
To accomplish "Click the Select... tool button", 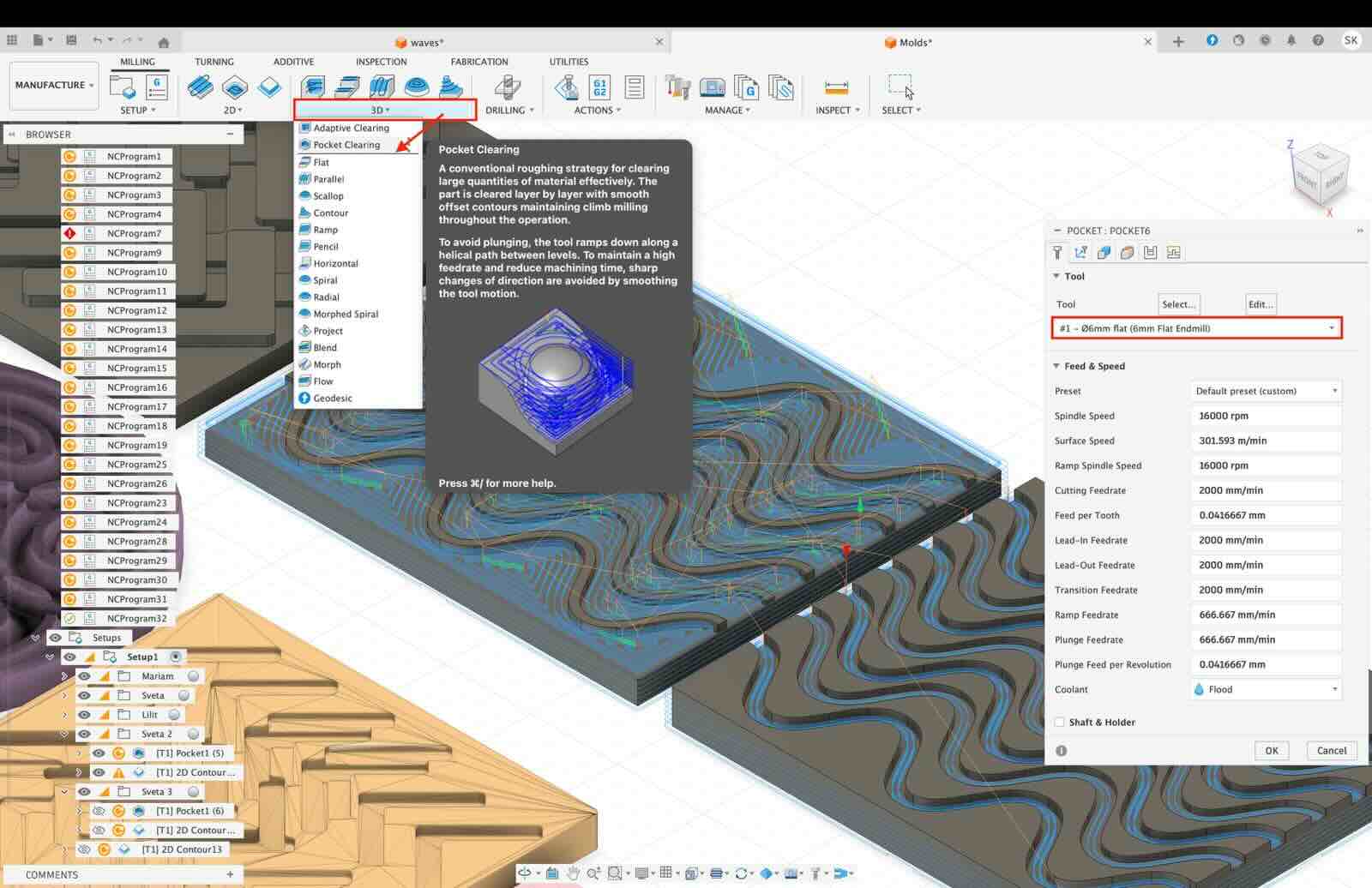I will 1178,304.
